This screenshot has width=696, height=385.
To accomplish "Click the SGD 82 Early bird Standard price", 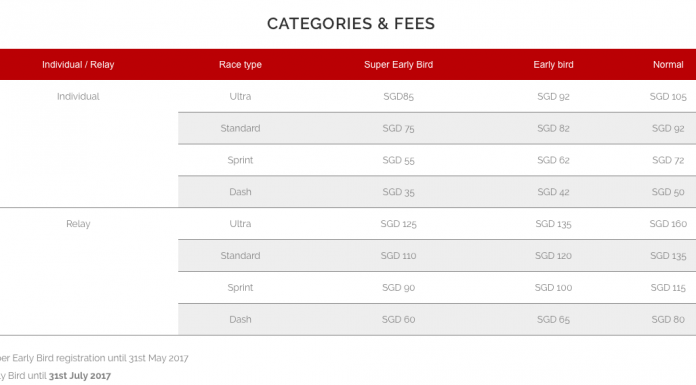I will (553, 128).
